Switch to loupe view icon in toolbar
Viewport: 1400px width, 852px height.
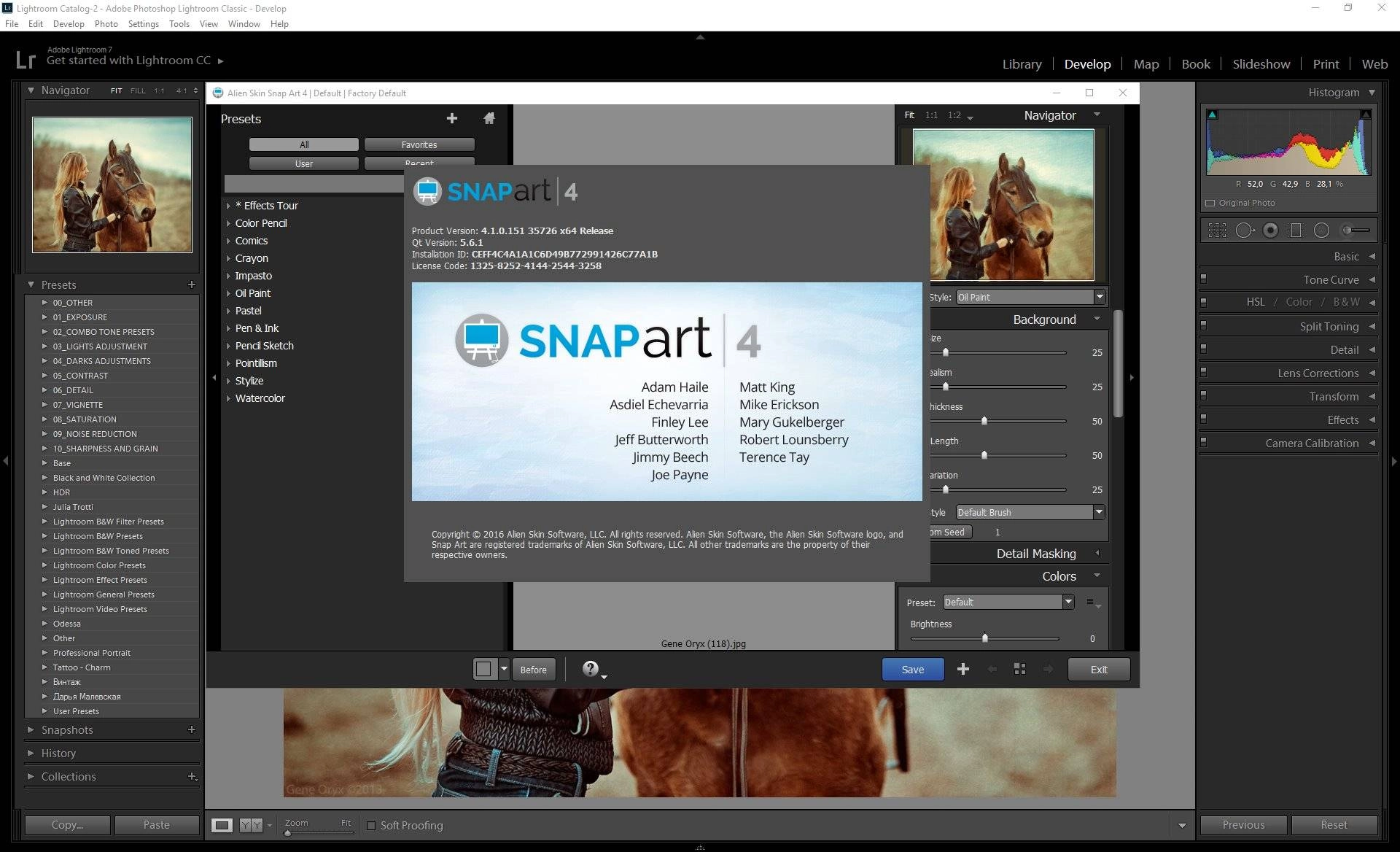[222, 825]
